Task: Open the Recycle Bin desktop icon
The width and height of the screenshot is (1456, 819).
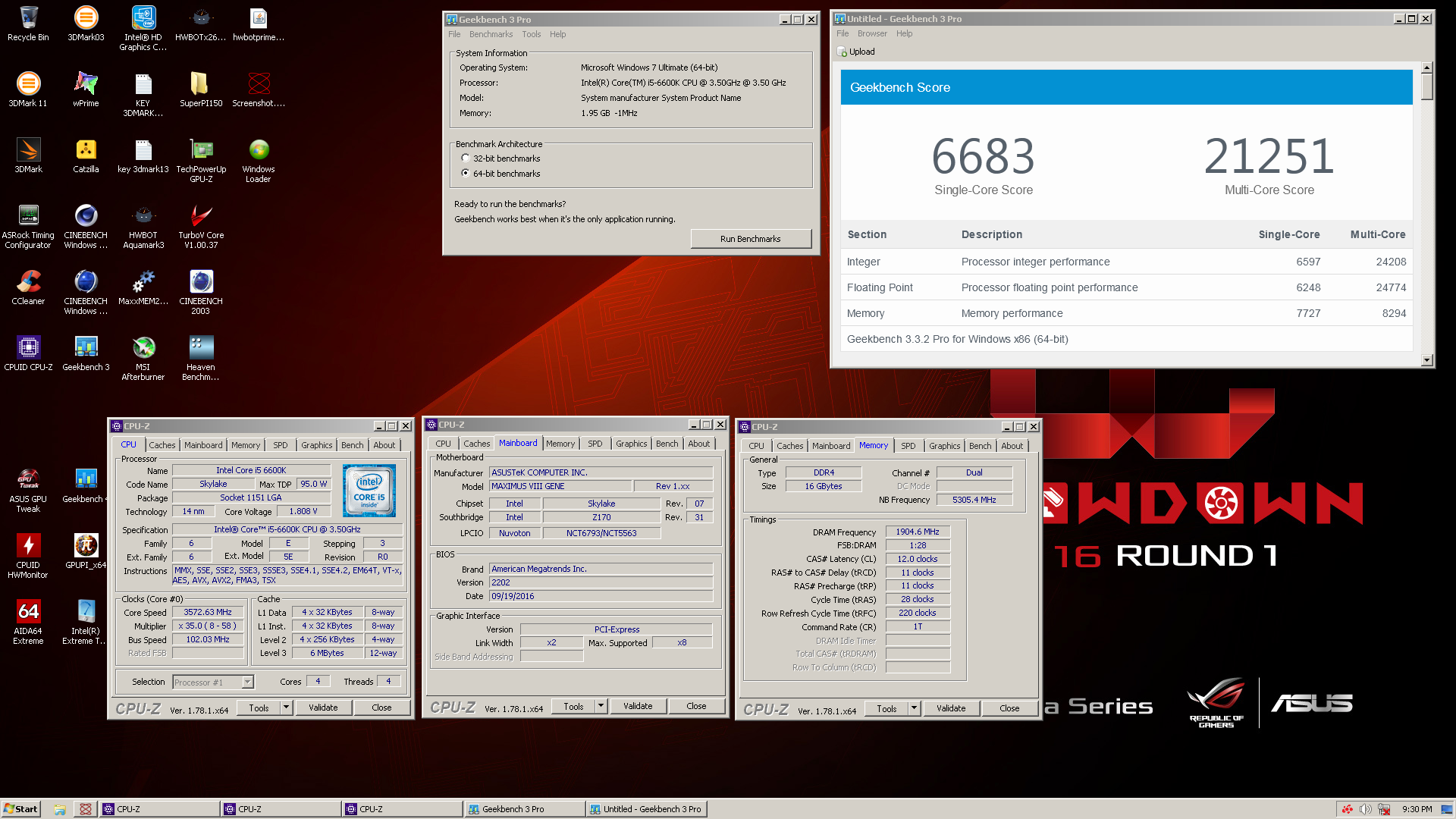Action: tap(28, 24)
